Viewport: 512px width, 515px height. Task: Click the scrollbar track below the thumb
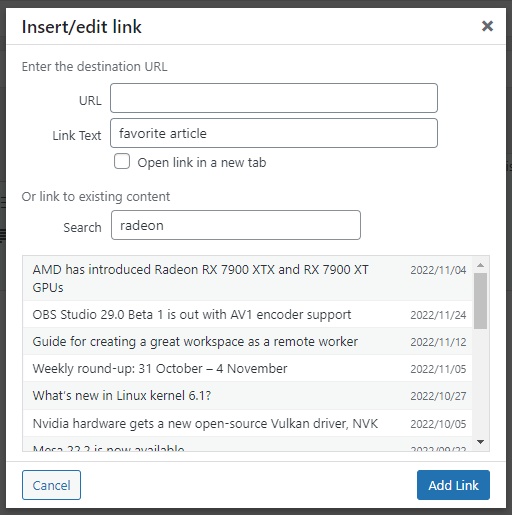480,383
